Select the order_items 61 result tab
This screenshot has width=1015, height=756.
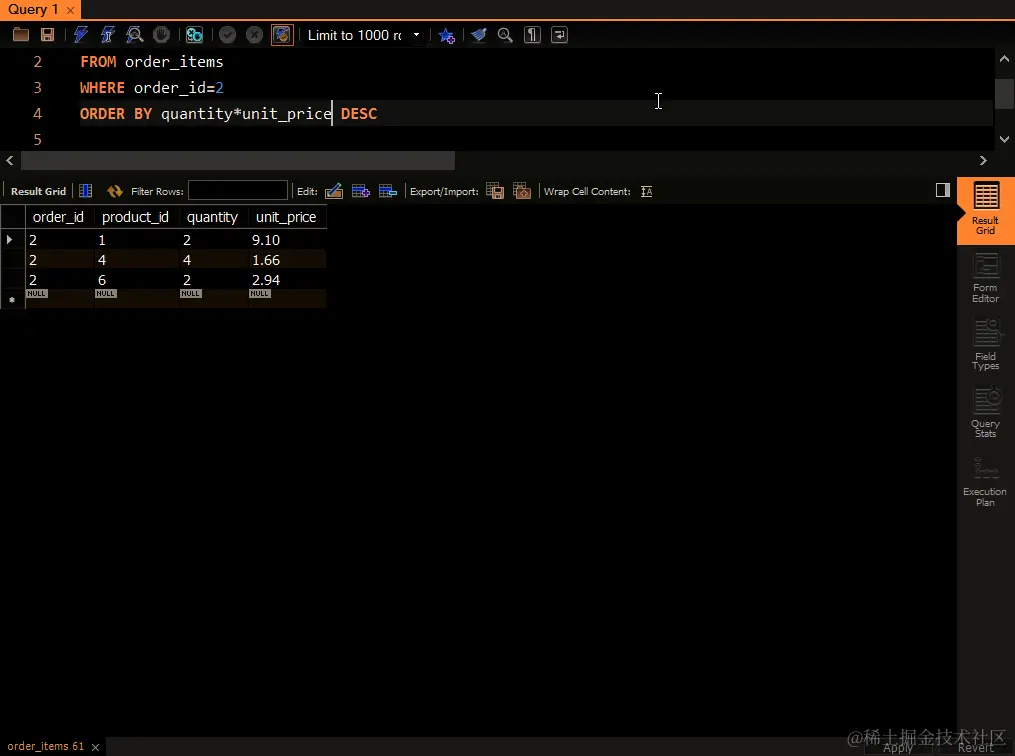click(x=45, y=746)
